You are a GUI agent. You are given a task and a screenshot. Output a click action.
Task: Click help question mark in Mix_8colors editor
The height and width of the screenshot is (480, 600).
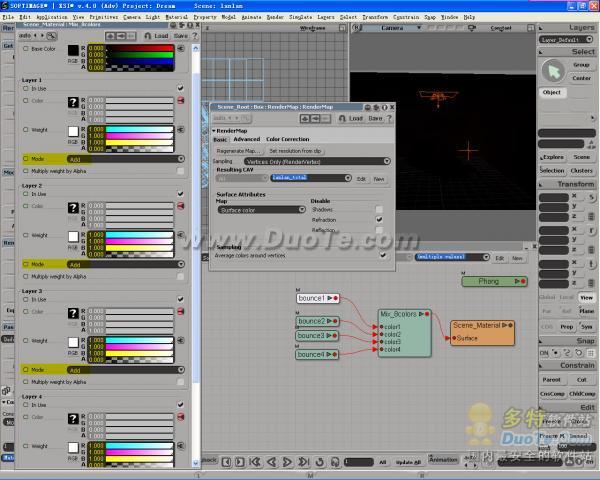pyautogui.click(x=195, y=36)
